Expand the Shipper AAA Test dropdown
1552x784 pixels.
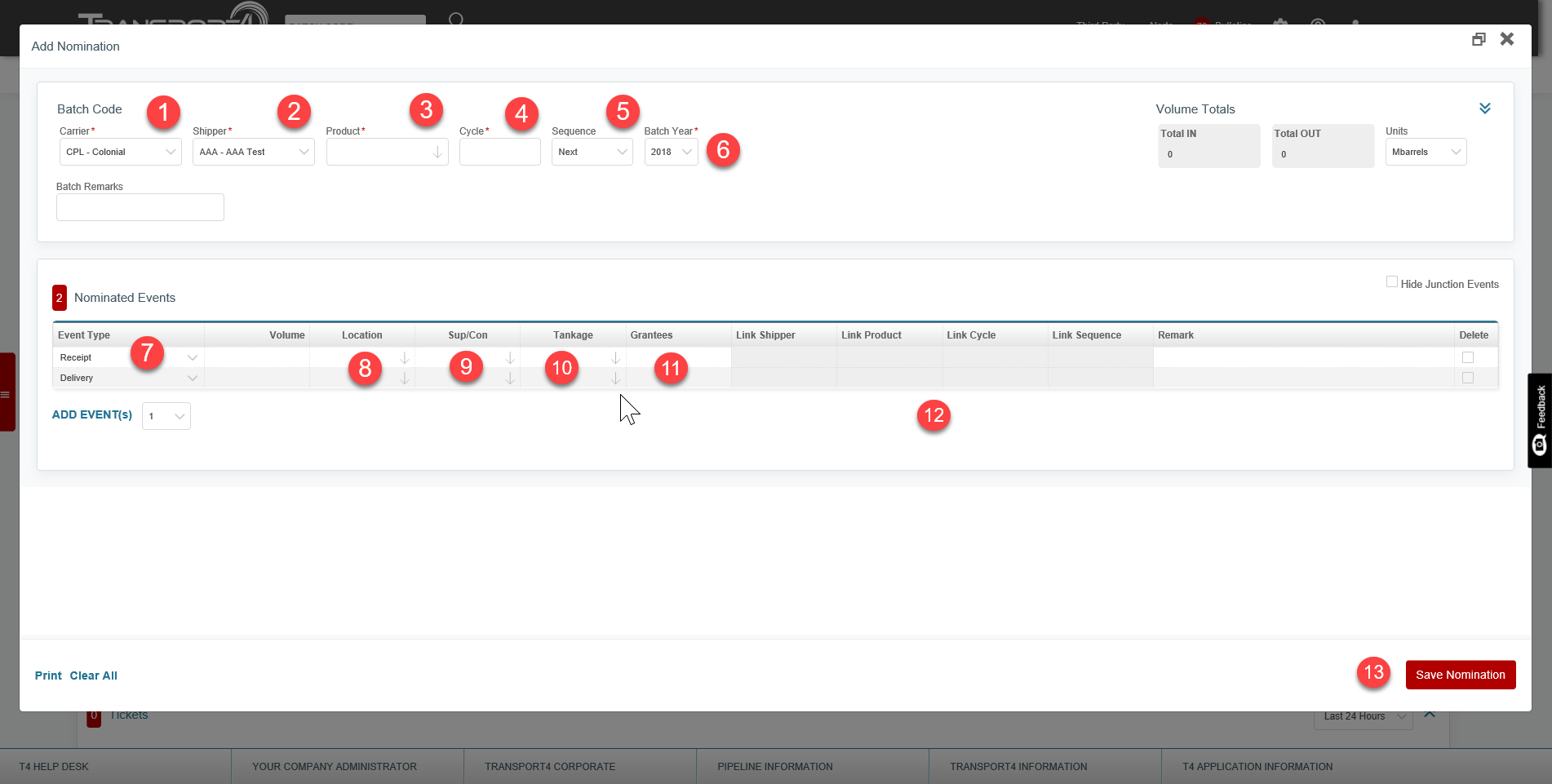click(x=253, y=153)
